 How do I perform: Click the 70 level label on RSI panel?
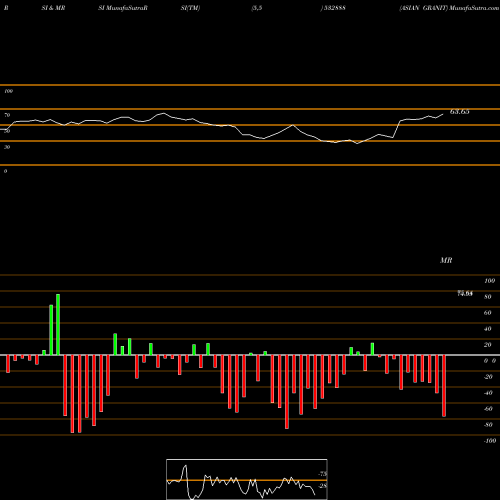click(7, 115)
